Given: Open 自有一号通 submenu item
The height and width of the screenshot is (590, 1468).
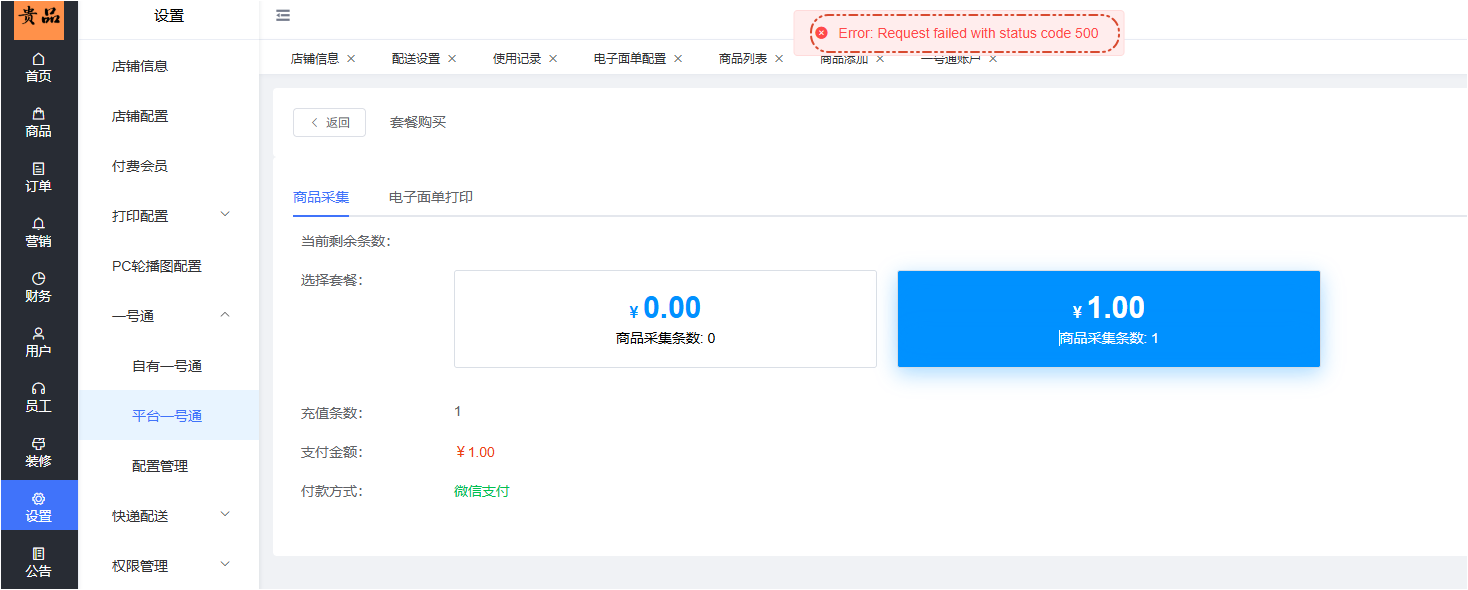Looking at the screenshot, I should click(x=168, y=366).
